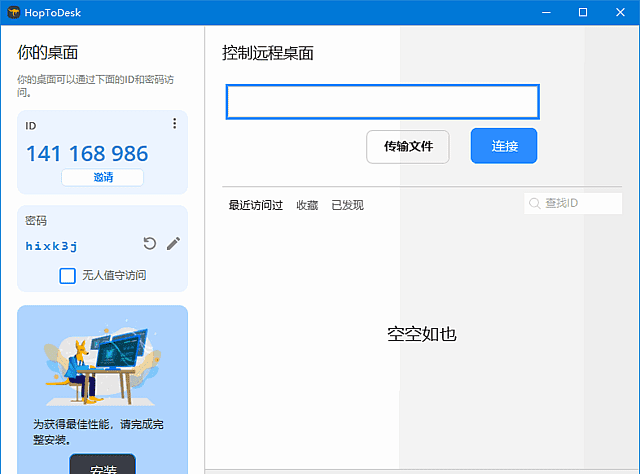Click the 你的桌面 heading
The width and height of the screenshot is (640, 474).
pos(47,52)
